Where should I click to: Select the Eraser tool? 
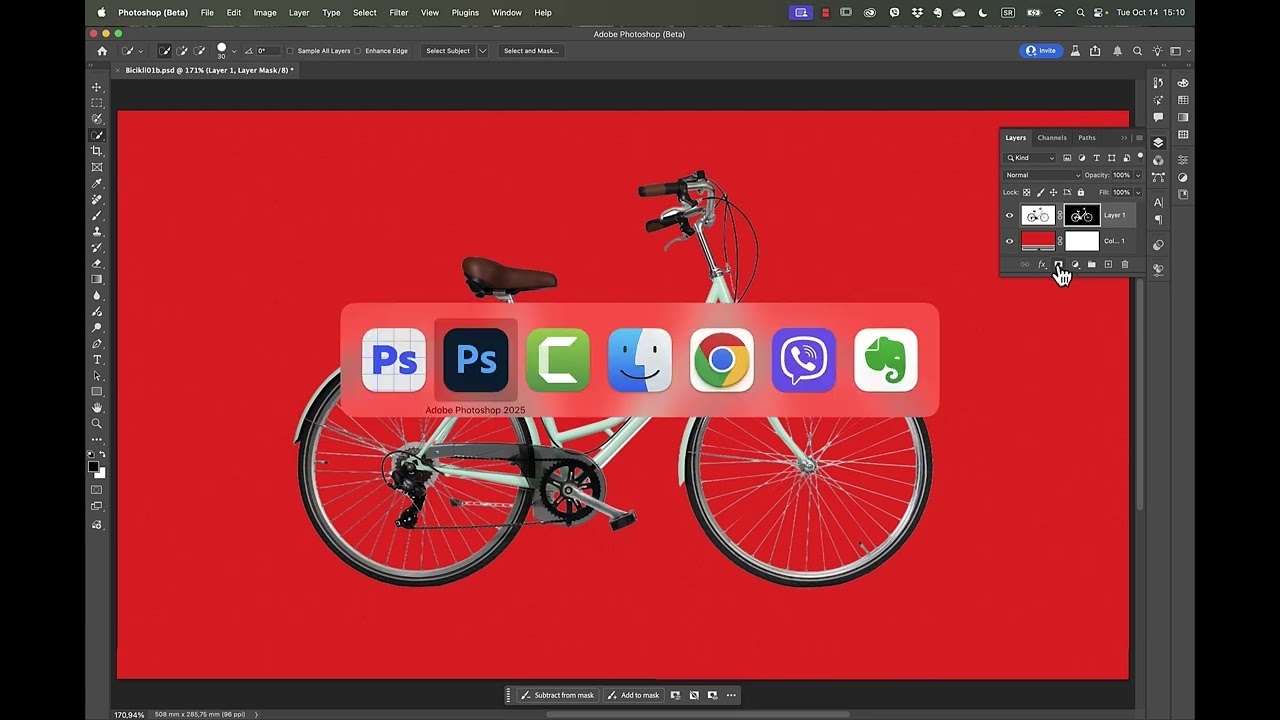coord(97,263)
